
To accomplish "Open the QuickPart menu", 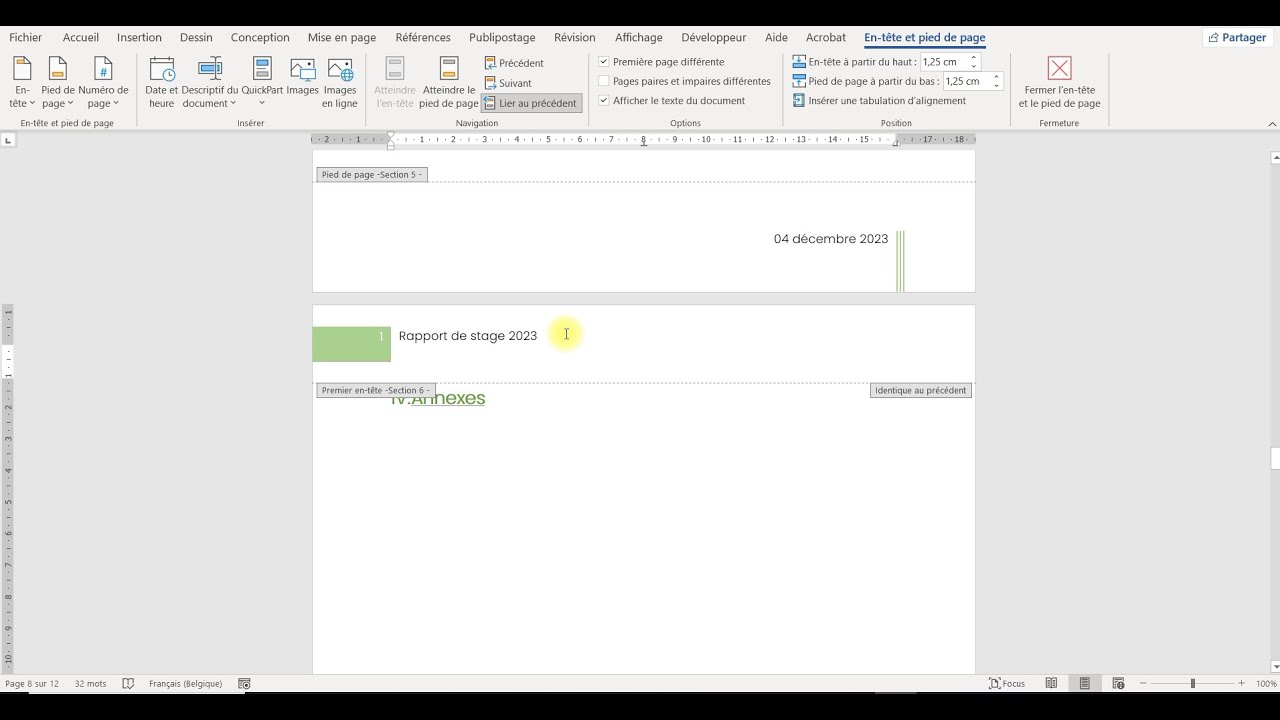I will 262,83.
